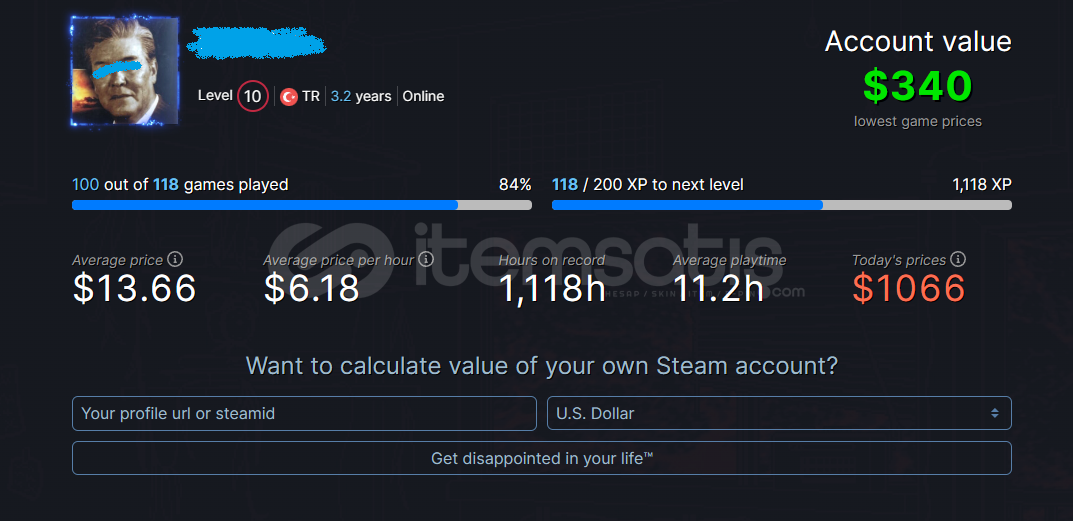Click the info icon beside Average price
Viewport: 1073px width, 521px height.
(x=176, y=259)
